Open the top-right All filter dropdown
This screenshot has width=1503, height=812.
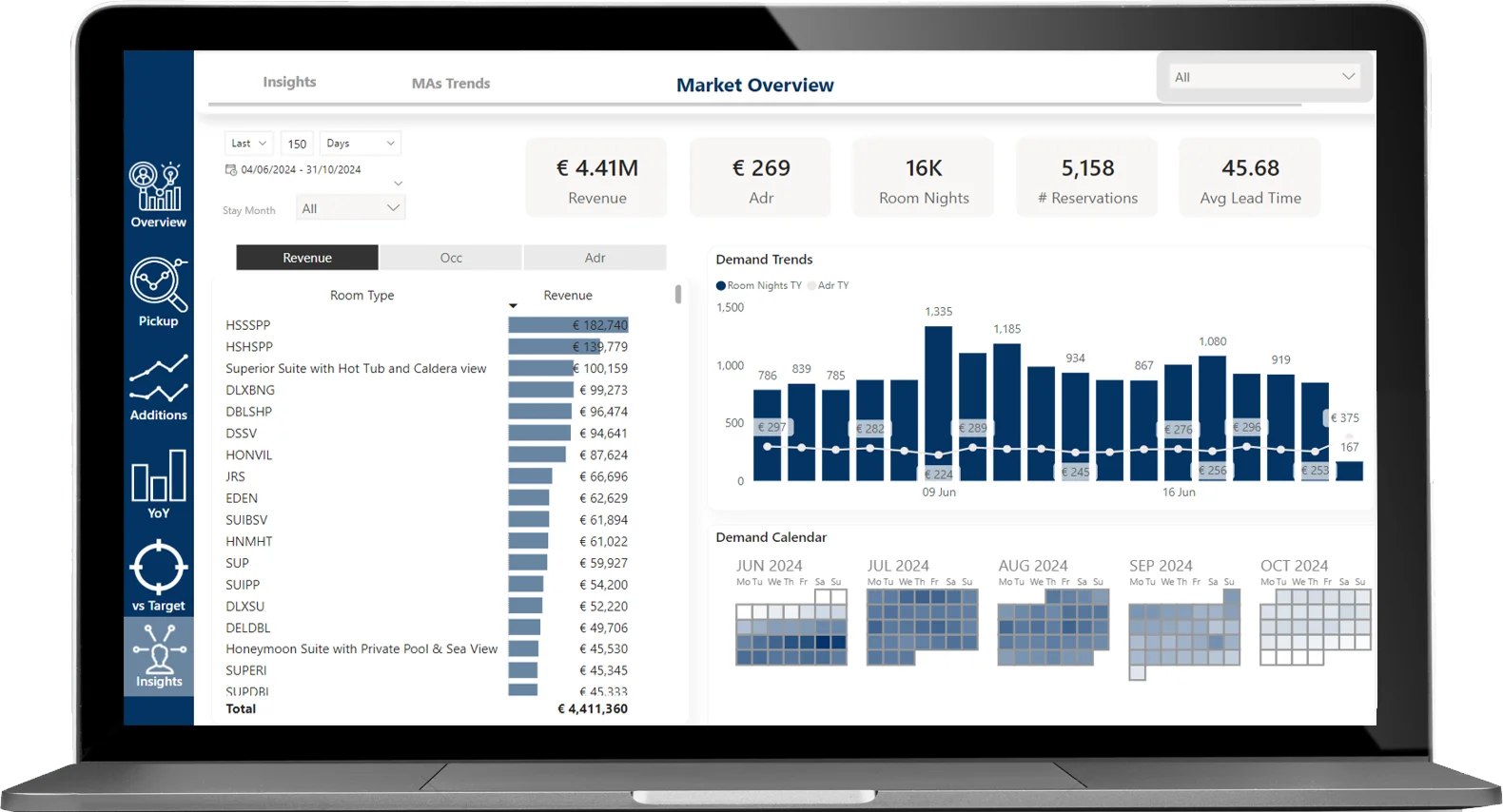1263,77
